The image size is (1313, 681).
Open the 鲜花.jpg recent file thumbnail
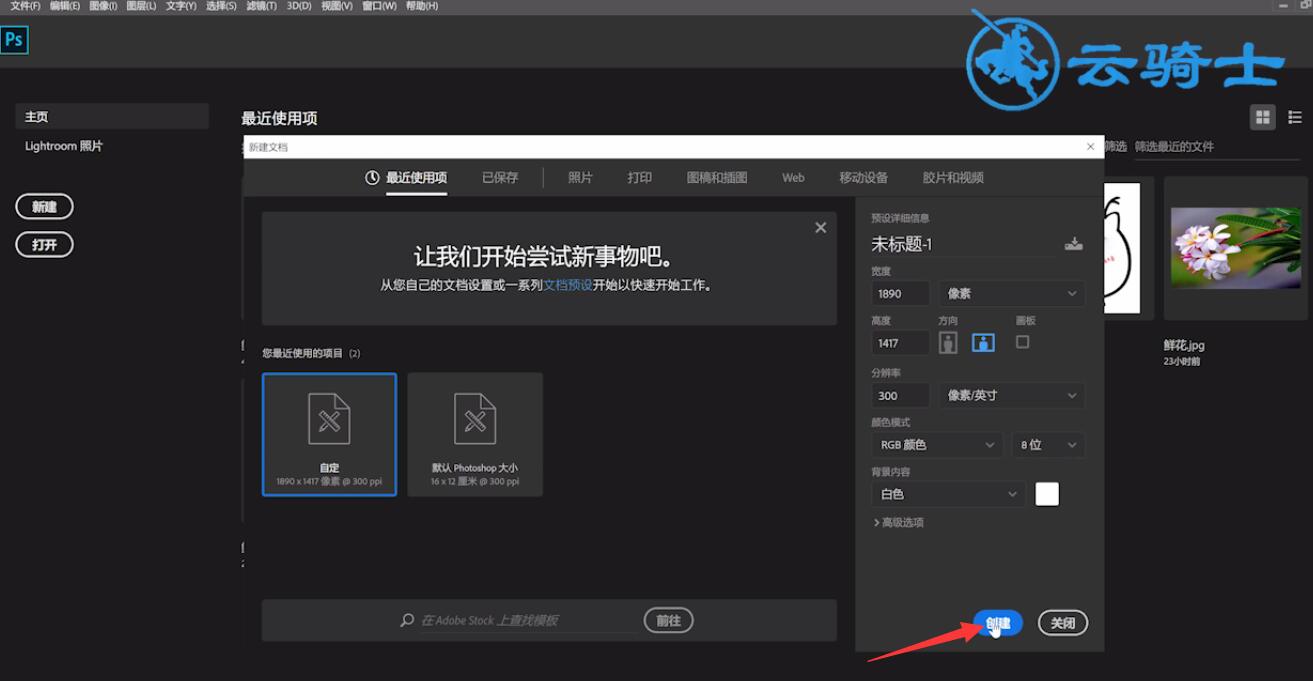point(1237,247)
